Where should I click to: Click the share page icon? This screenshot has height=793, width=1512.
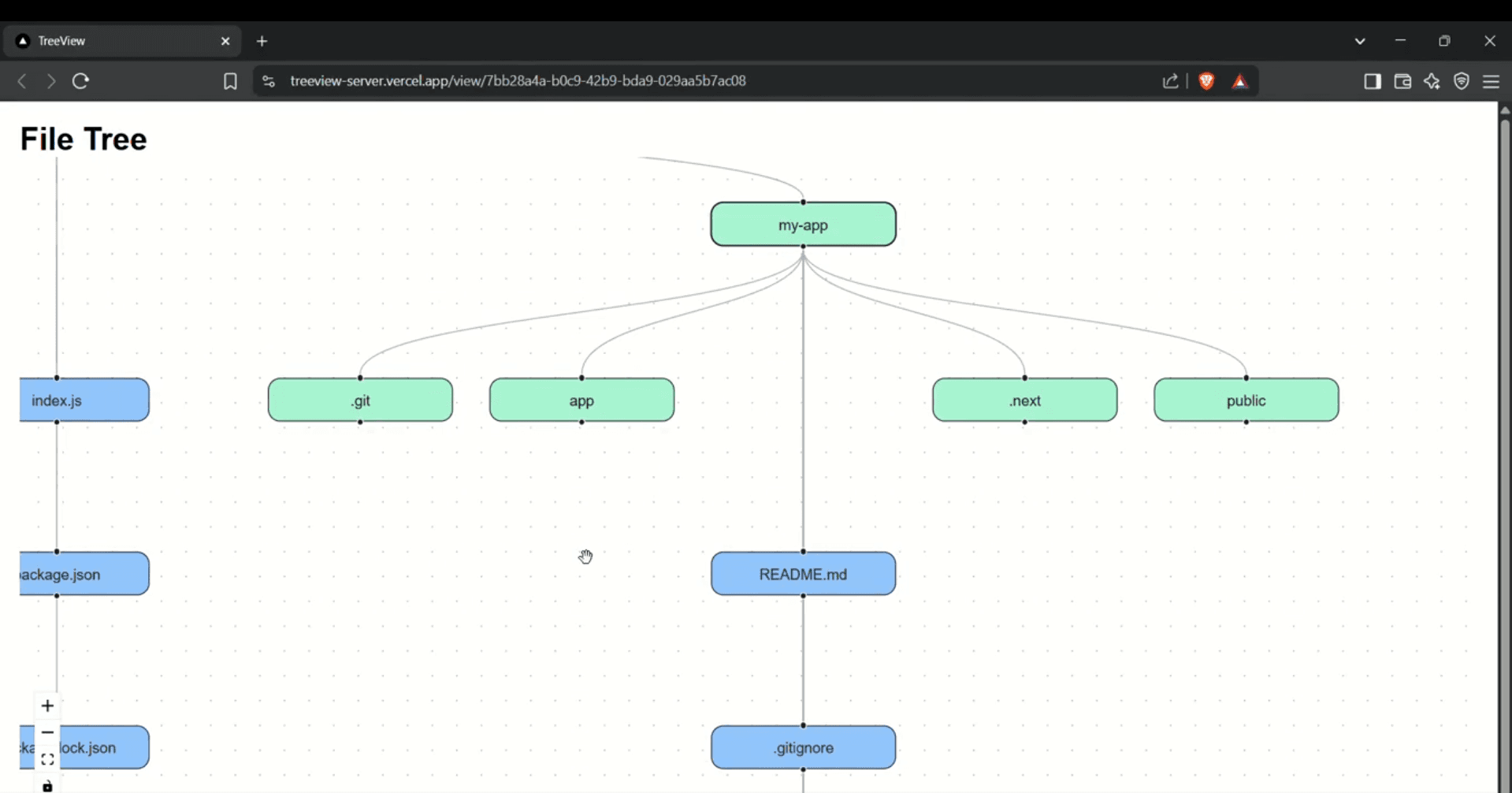tap(1170, 81)
